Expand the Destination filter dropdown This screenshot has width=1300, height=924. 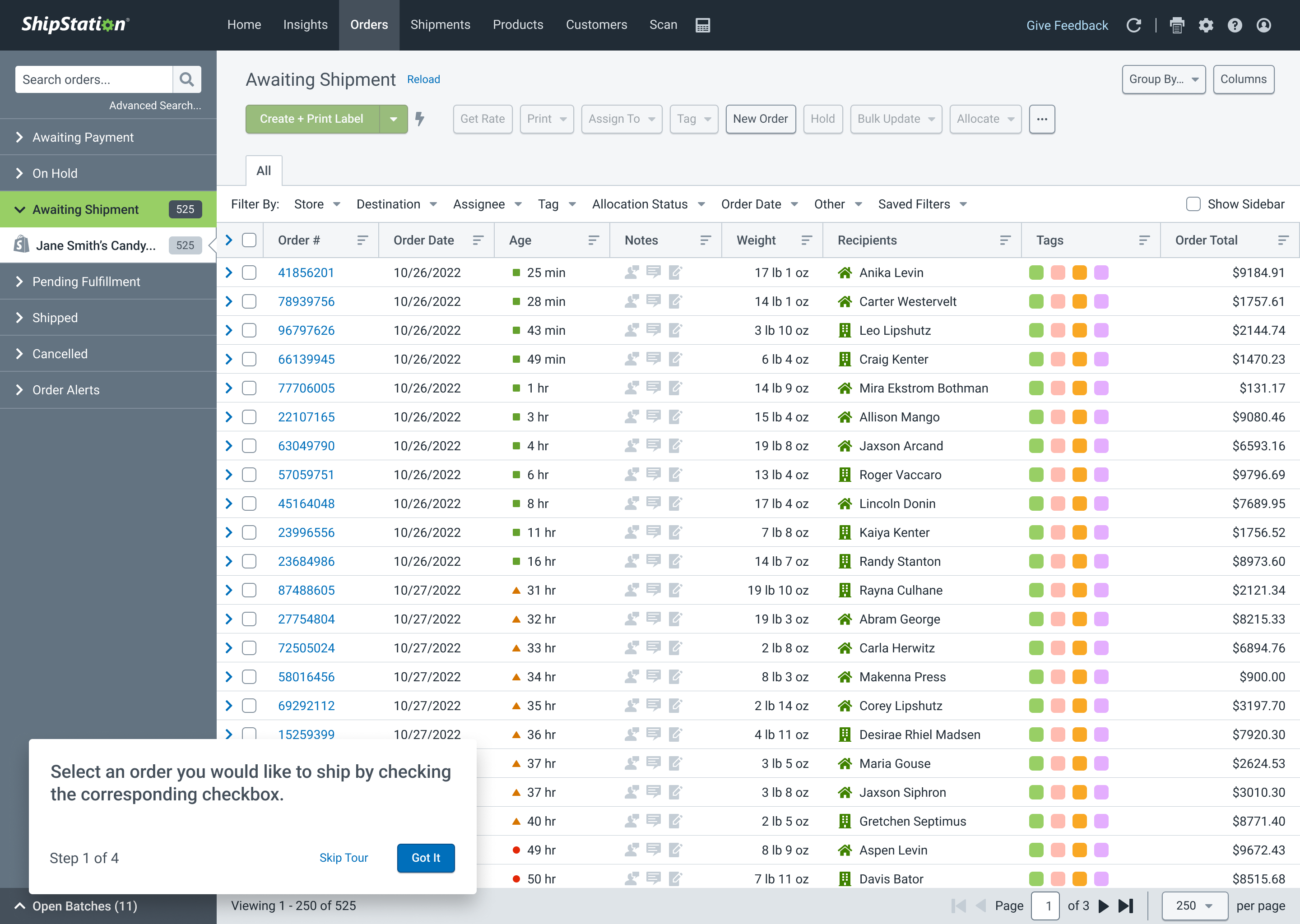click(x=396, y=204)
